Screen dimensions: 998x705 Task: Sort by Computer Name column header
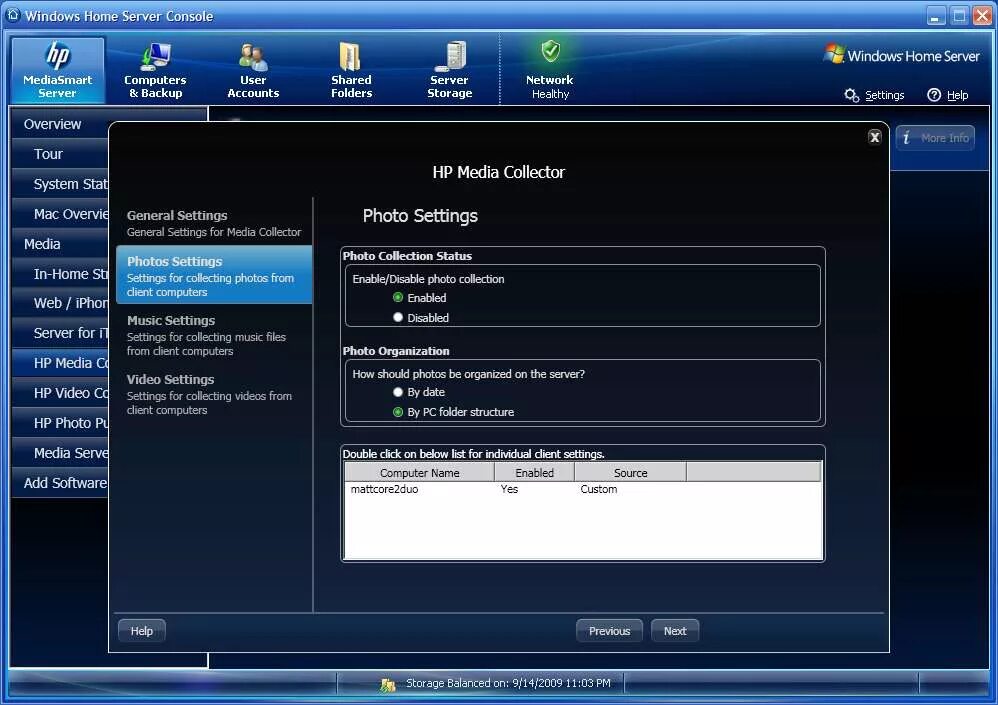[x=419, y=472]
